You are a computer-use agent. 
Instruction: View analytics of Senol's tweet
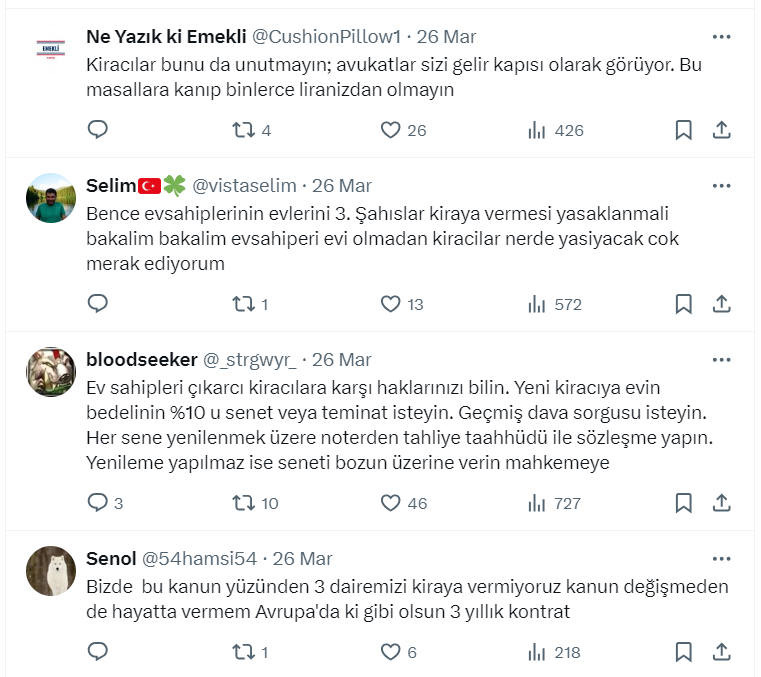click(537, 652)
